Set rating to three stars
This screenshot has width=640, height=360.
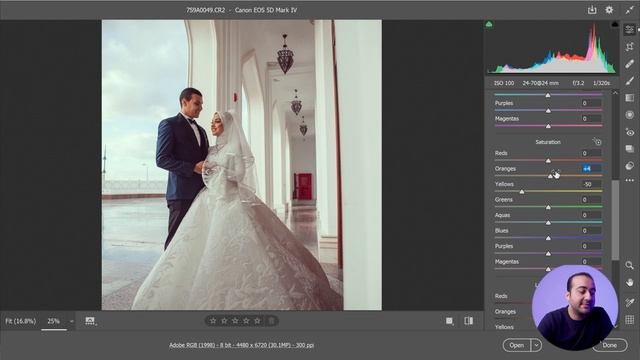coord(235,321)
